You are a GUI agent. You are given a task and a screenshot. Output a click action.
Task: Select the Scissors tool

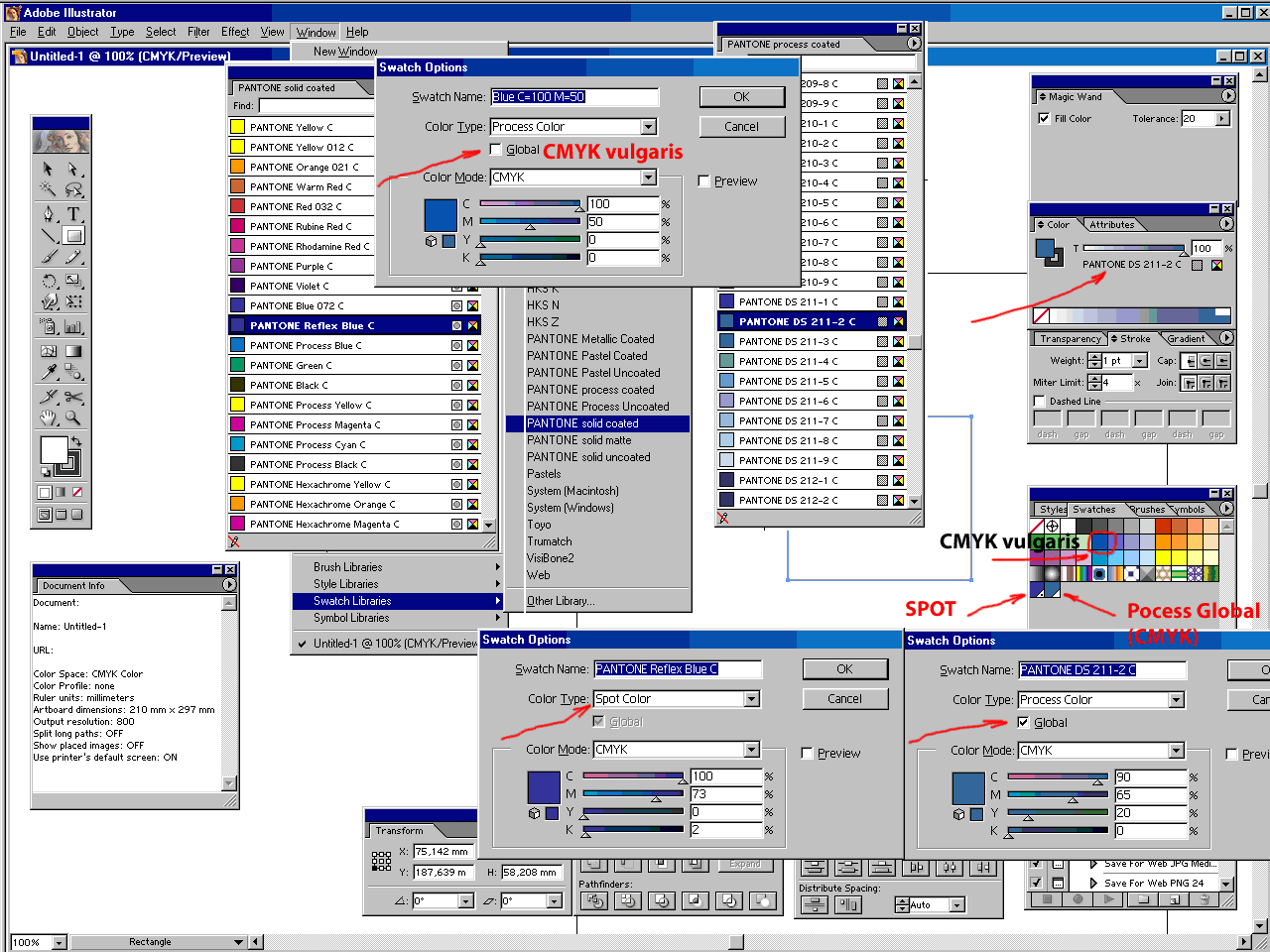point(73,396)
